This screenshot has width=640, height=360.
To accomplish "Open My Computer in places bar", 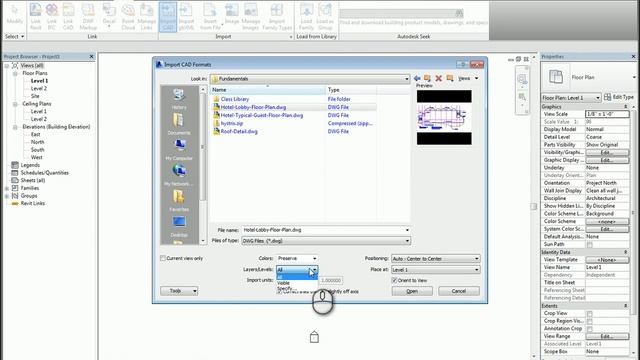I will click(x=179, y=150).
